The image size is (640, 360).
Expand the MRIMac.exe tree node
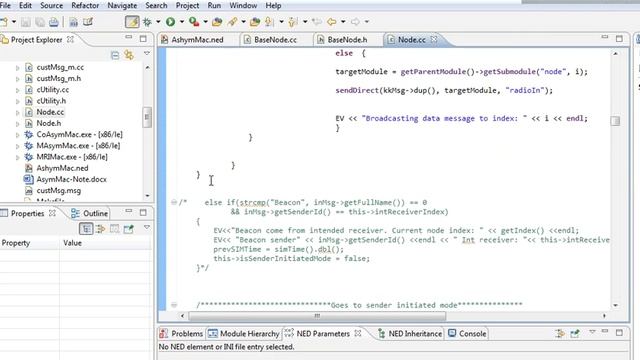tap(18, 157)
